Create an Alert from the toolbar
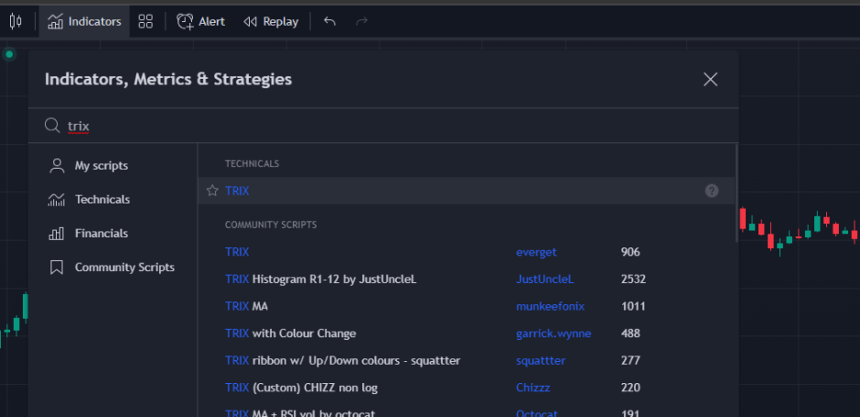Screen dimensions: 860x417 (x=201, y=21)
